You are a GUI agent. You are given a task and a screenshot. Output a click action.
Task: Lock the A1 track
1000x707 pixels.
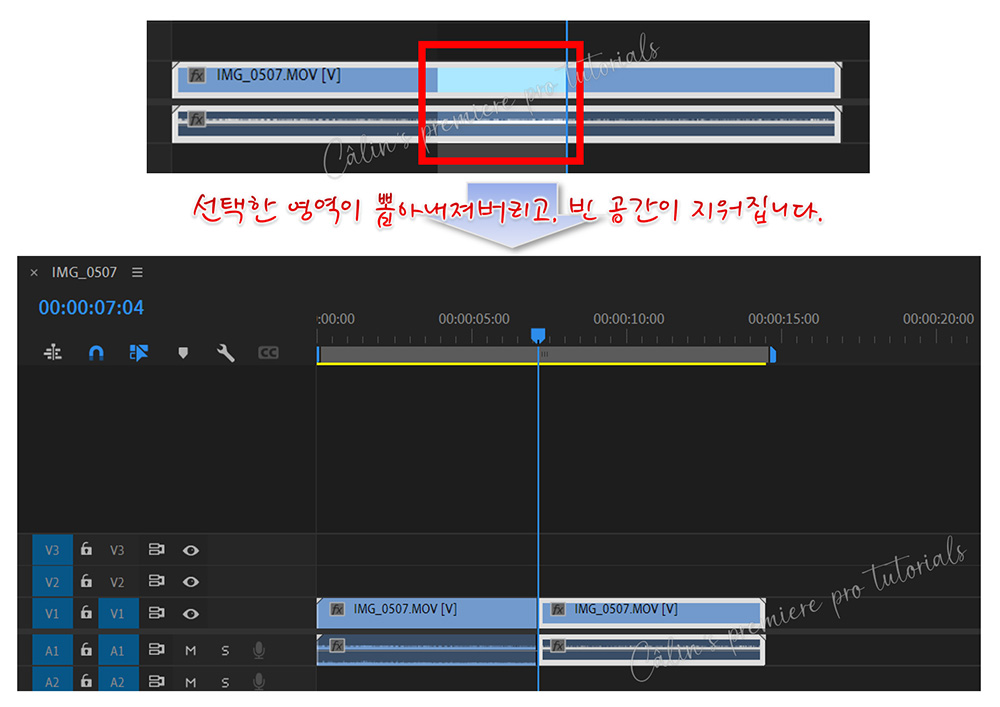click(x=86, y=650)
